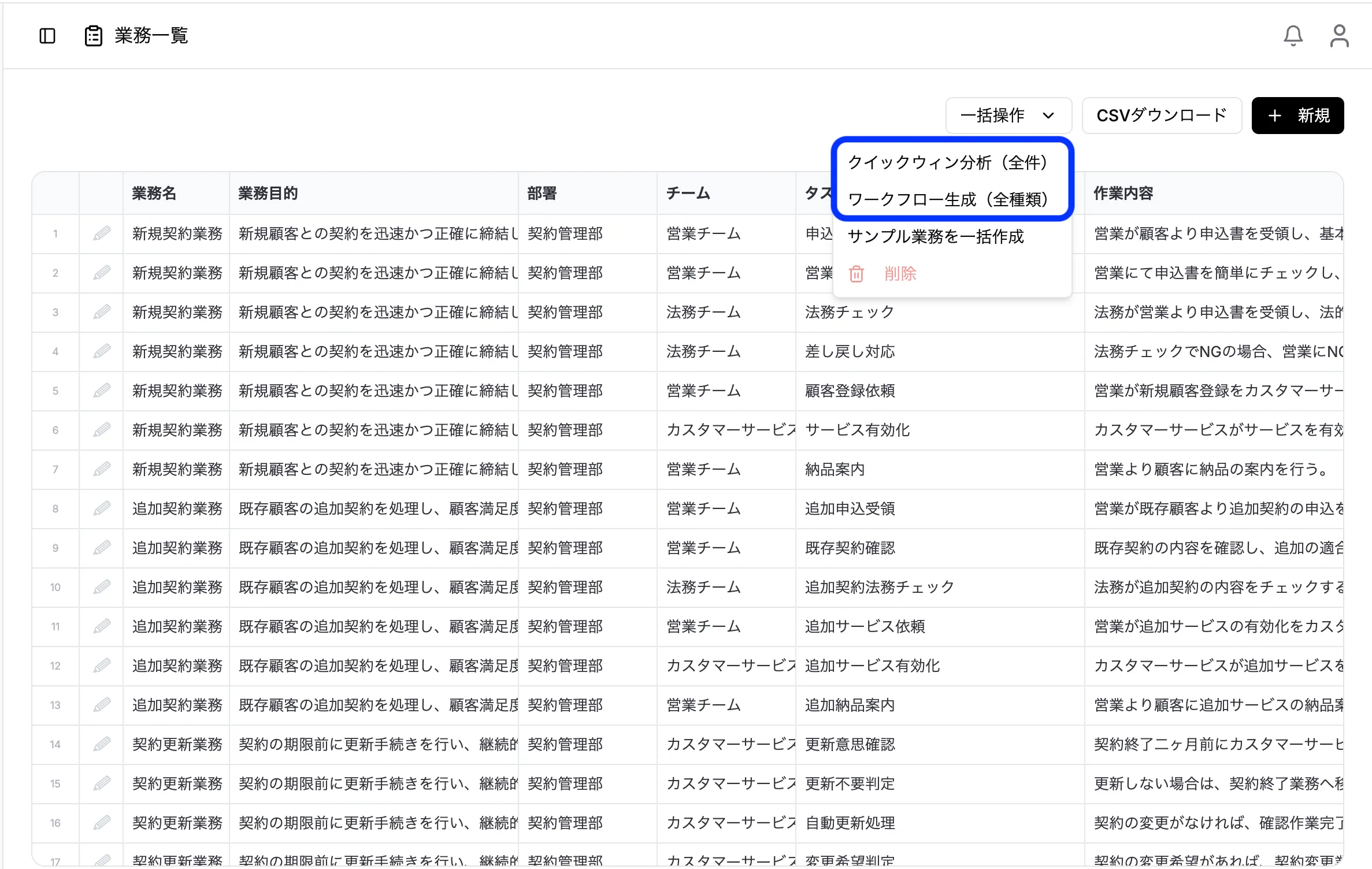This screenshot has width=1372, height=869.
Task: Click the edit pencil in row 3
Action: [102, 313]
